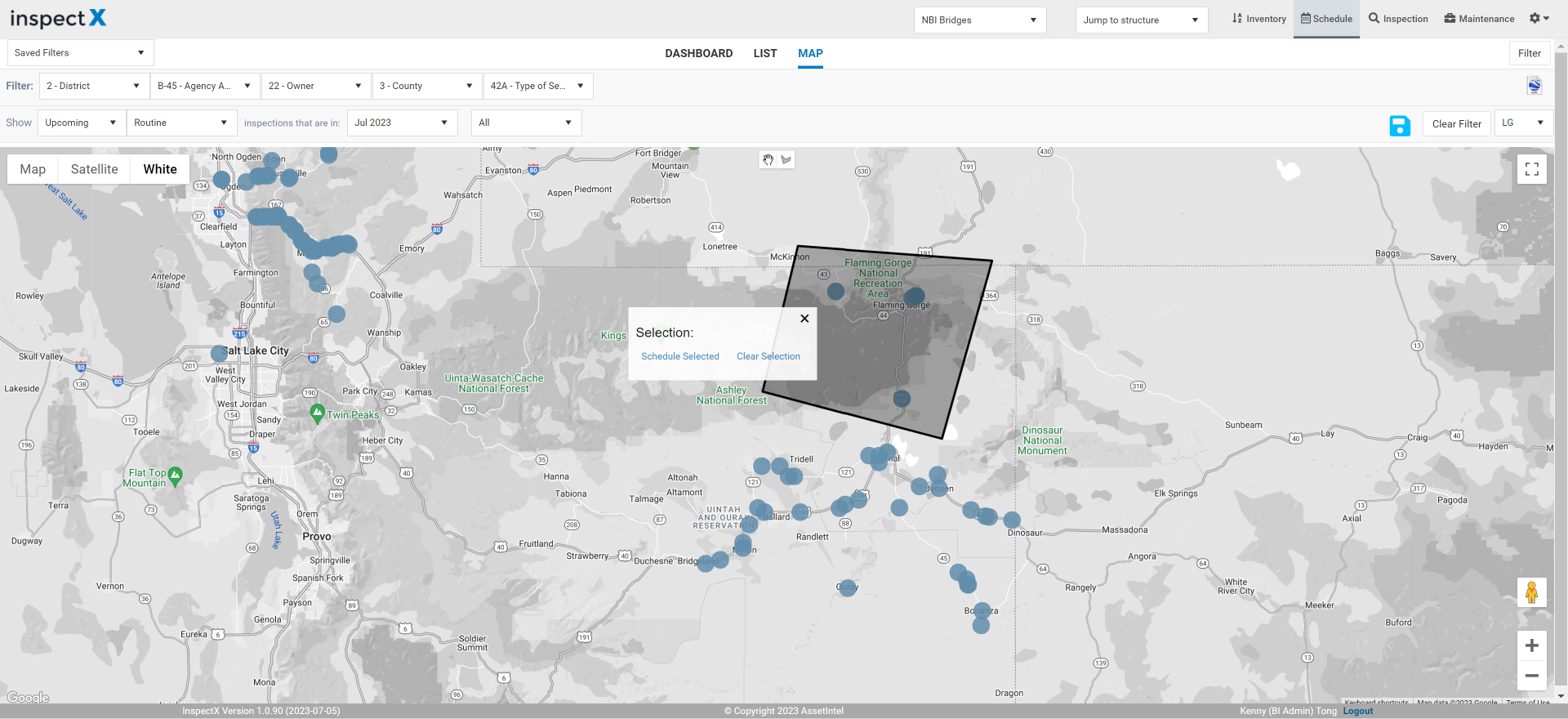Switch basemap to White style
The height and width of the screenshot is (719, 1568).
pyautogui.click(x=160, y=169)
